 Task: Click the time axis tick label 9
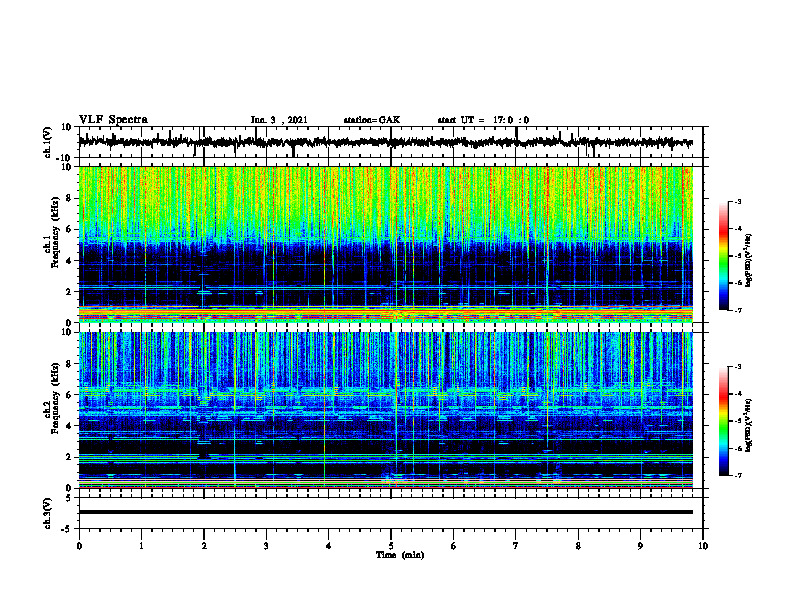click(x=640, y=546)
